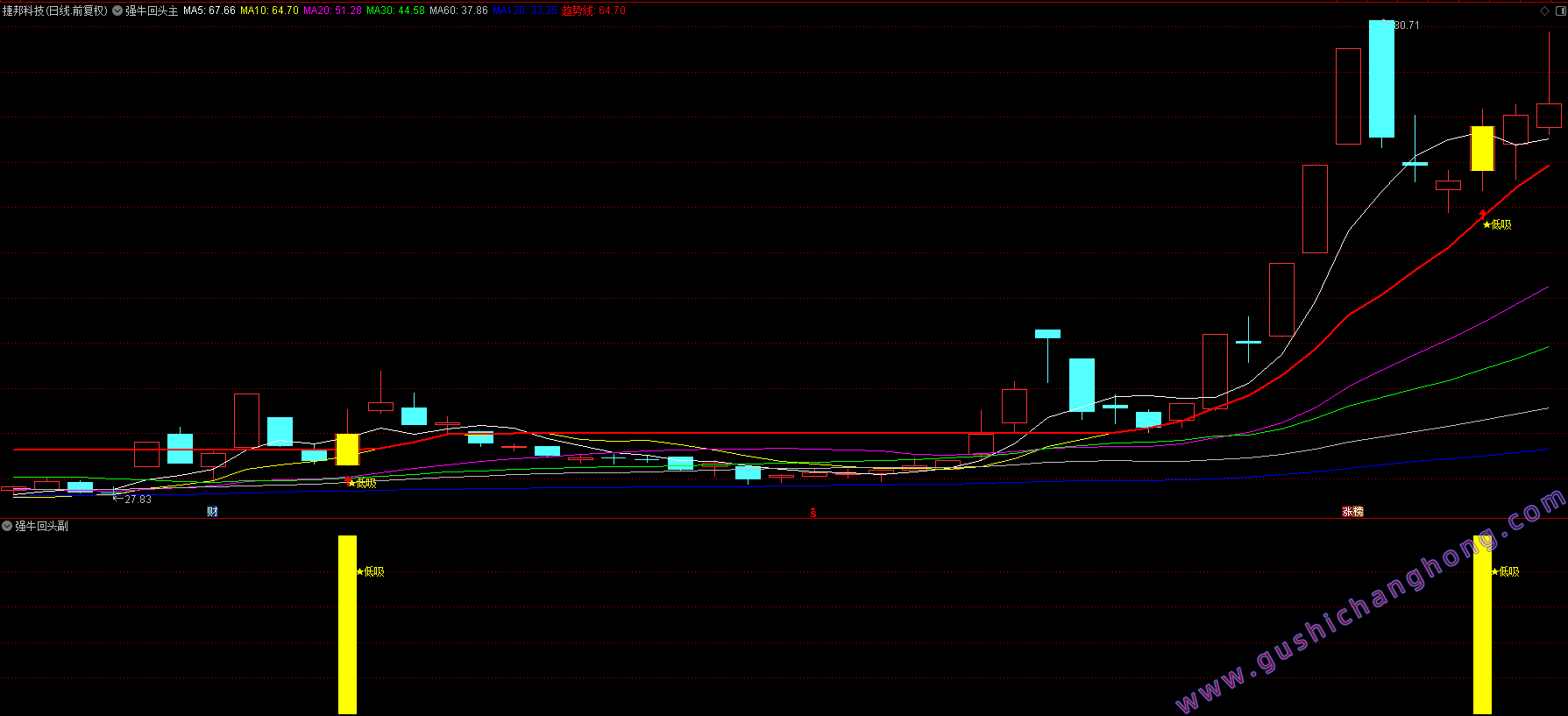Click the left ★低吸 signal in main chart
This screenshot has width=1568, height=716.
coord(362,483)
